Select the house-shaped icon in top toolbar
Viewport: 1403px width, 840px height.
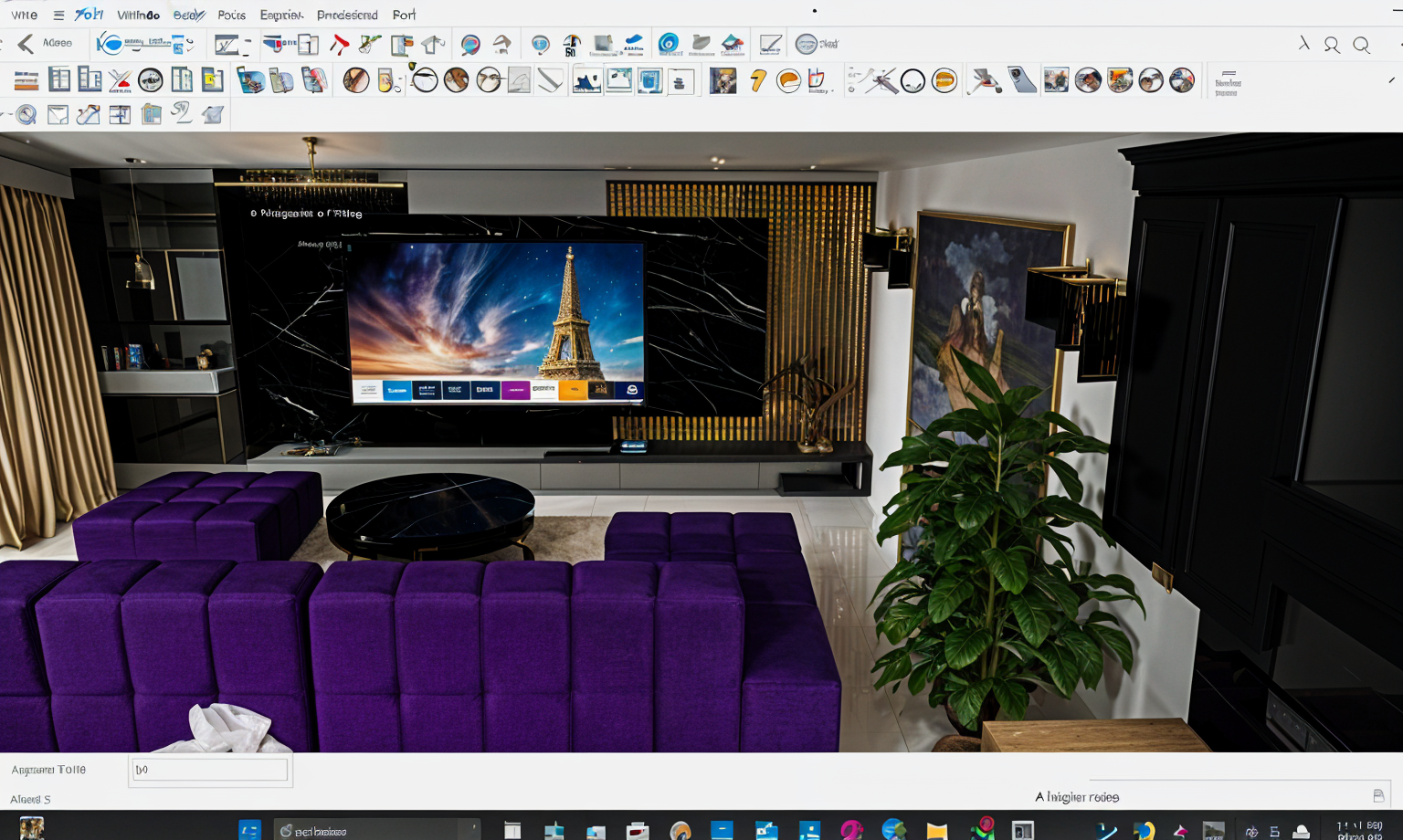433,44
